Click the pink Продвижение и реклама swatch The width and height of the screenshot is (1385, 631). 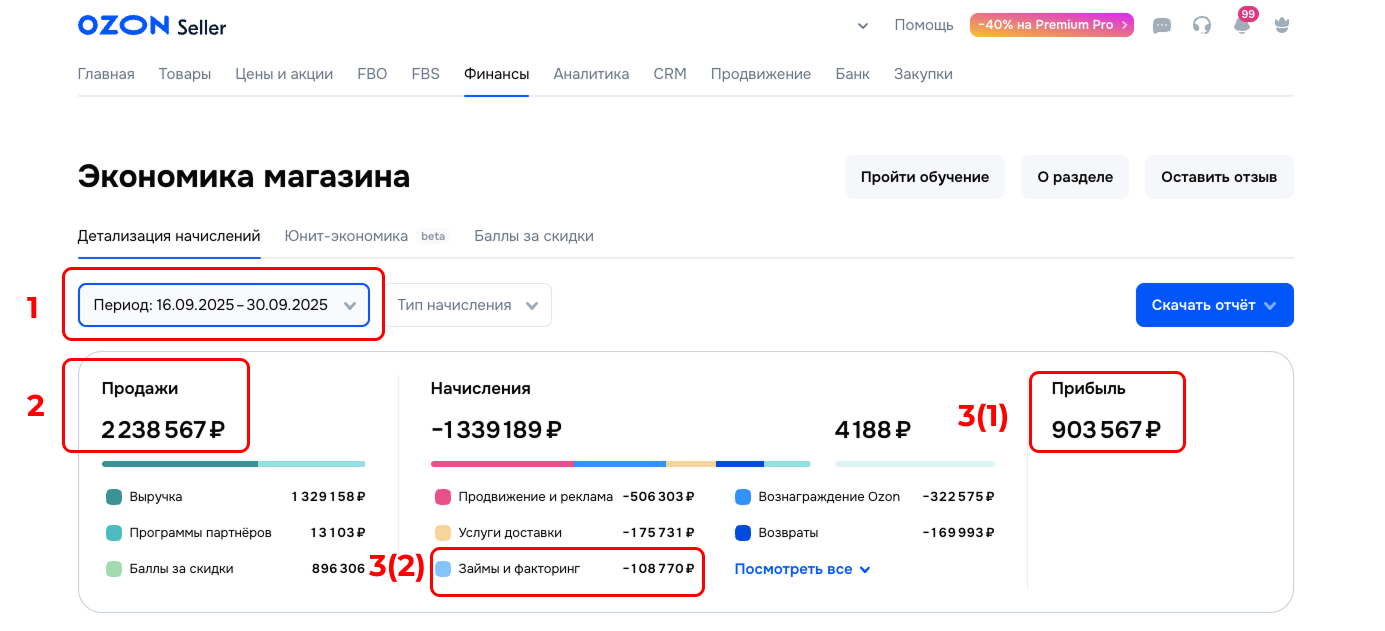[443, 497]
